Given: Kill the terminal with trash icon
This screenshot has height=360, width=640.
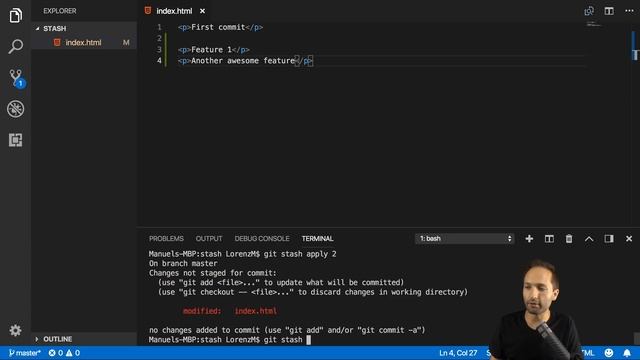Looking at the screenshot, I should (x=569, y=238).
